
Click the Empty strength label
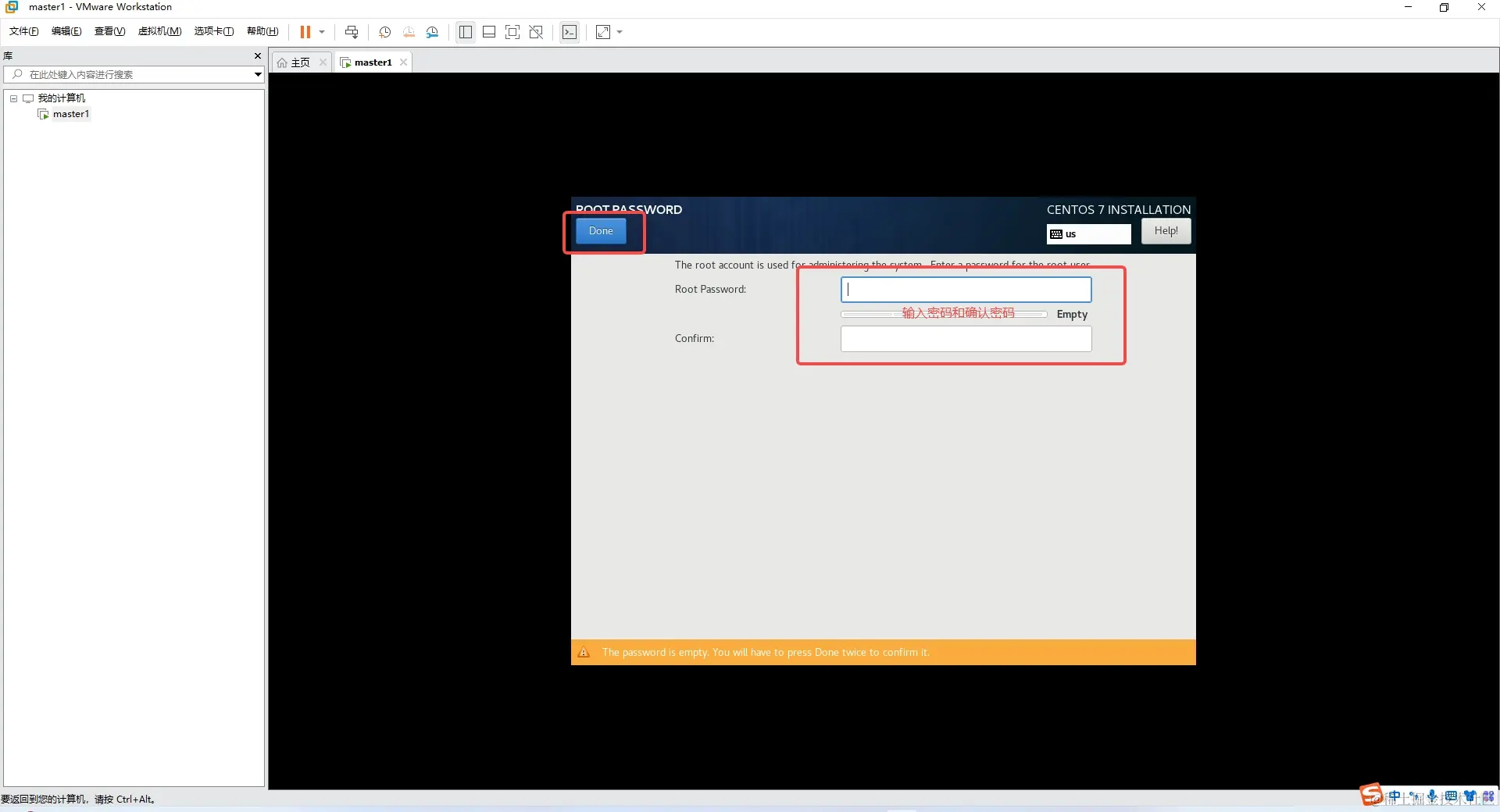(1072, 314)
